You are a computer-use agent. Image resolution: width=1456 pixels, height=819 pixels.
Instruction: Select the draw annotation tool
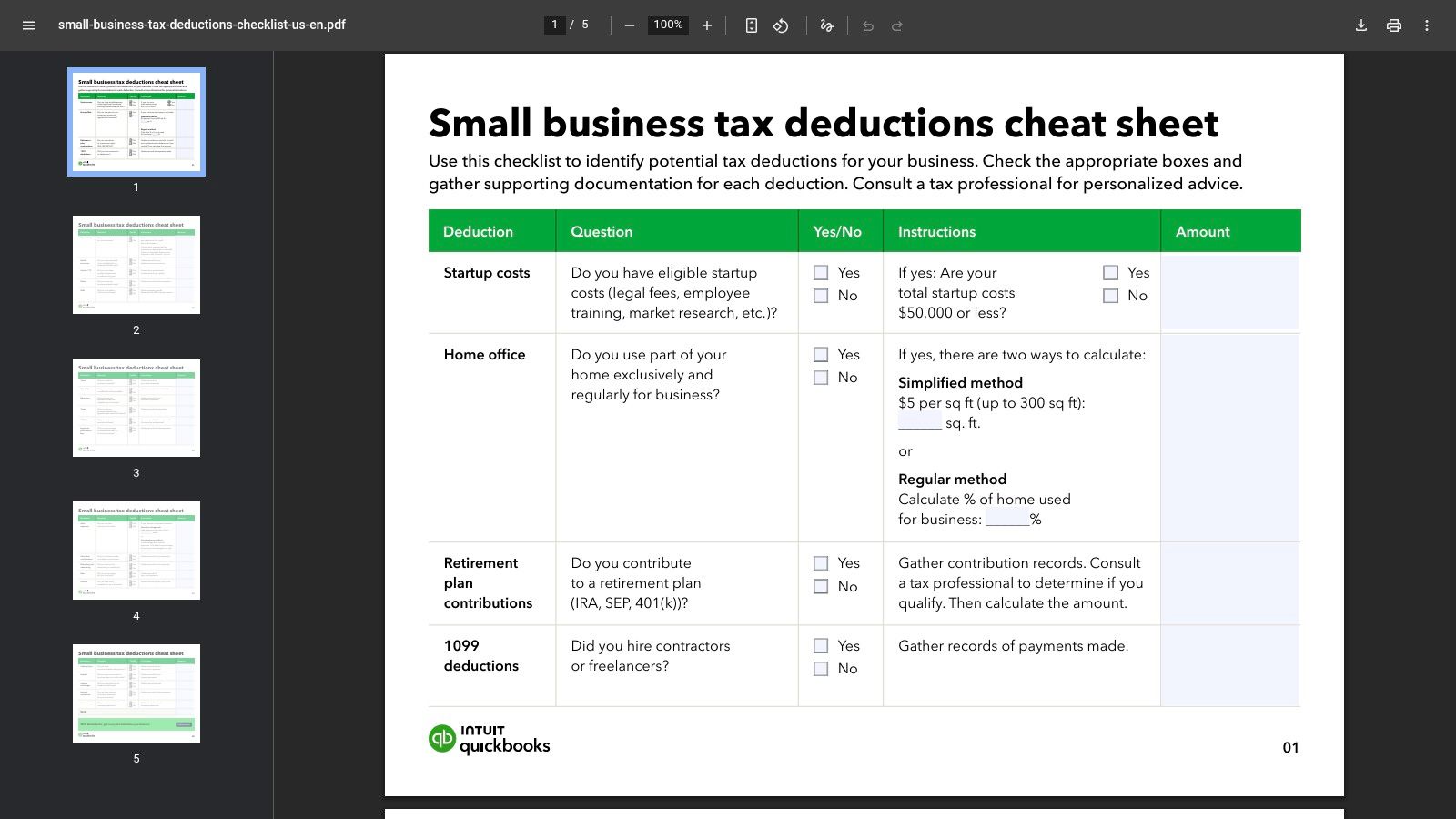tap(826, 25)
